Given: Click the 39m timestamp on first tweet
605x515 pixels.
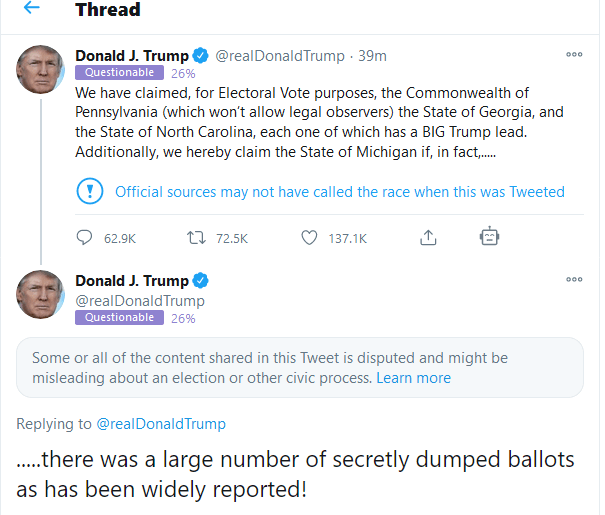Looking at the screenshot, I should point(374,56).
